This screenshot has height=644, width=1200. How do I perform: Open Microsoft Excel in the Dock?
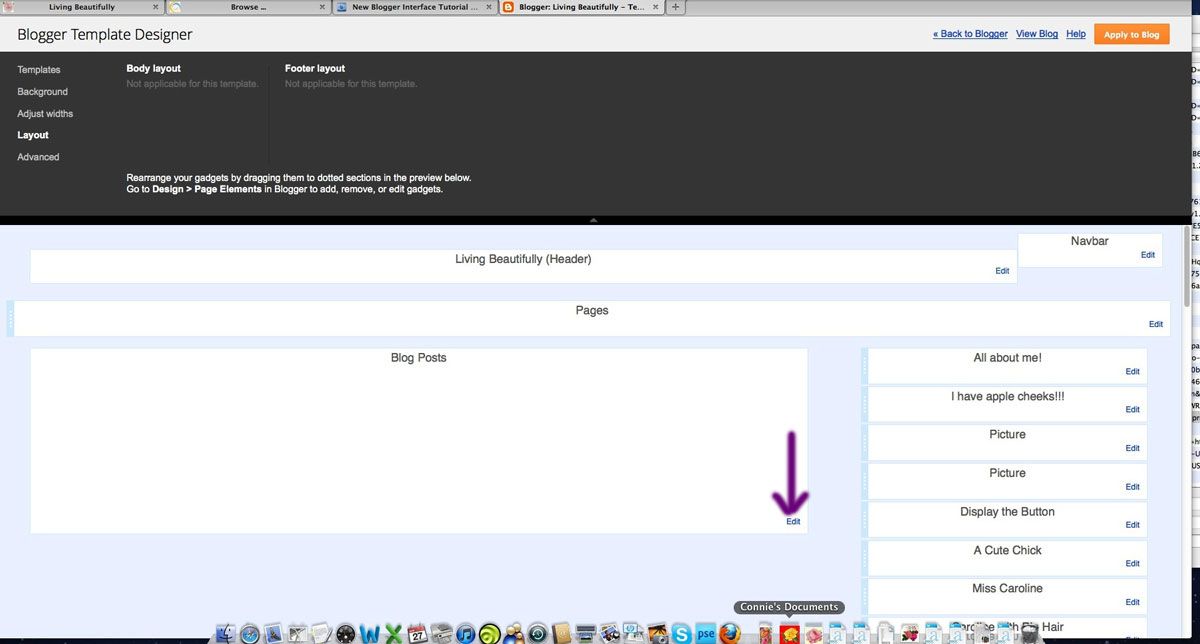(394, 634)
